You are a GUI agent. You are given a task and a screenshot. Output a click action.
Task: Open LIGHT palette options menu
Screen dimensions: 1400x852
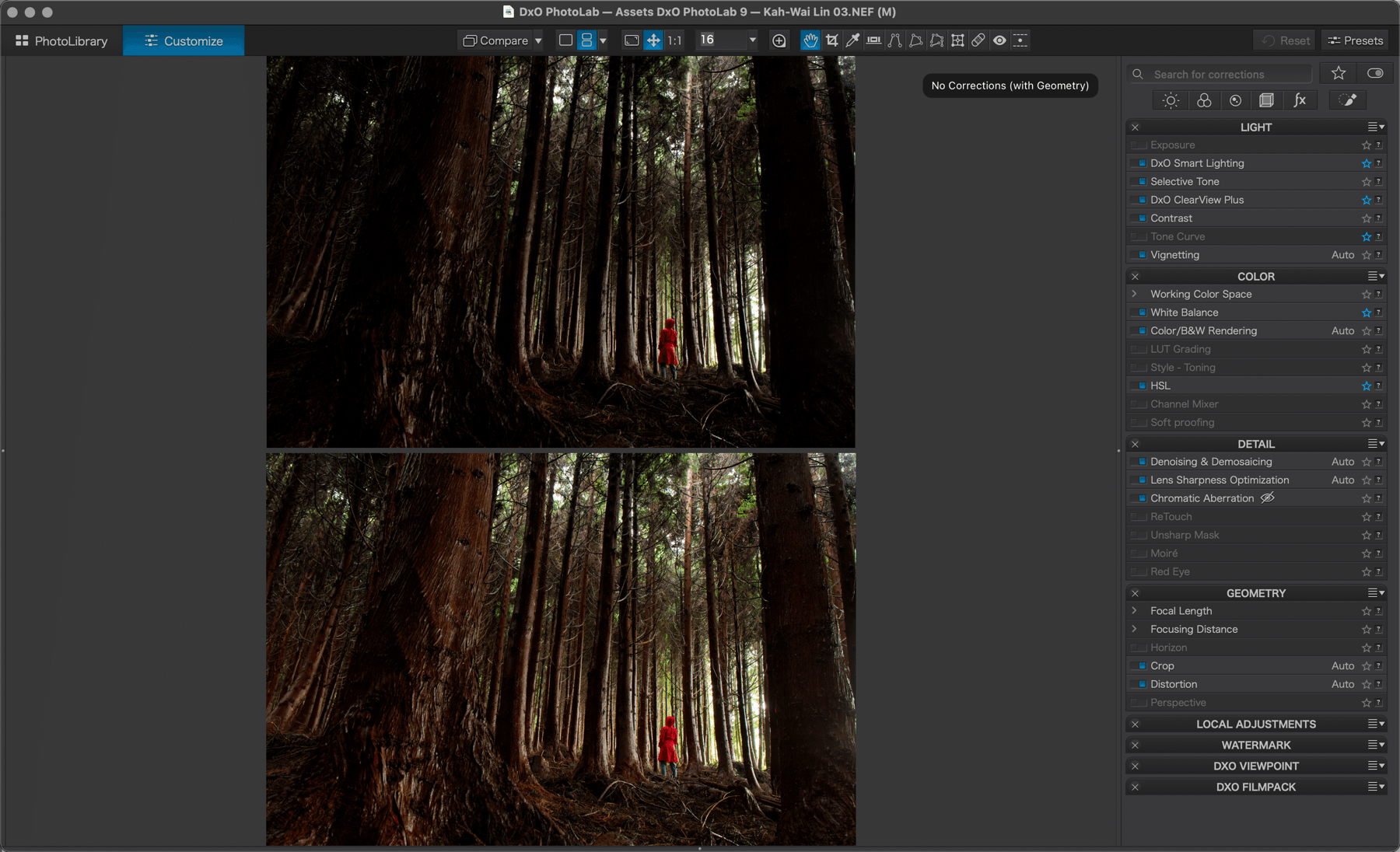1376,127
